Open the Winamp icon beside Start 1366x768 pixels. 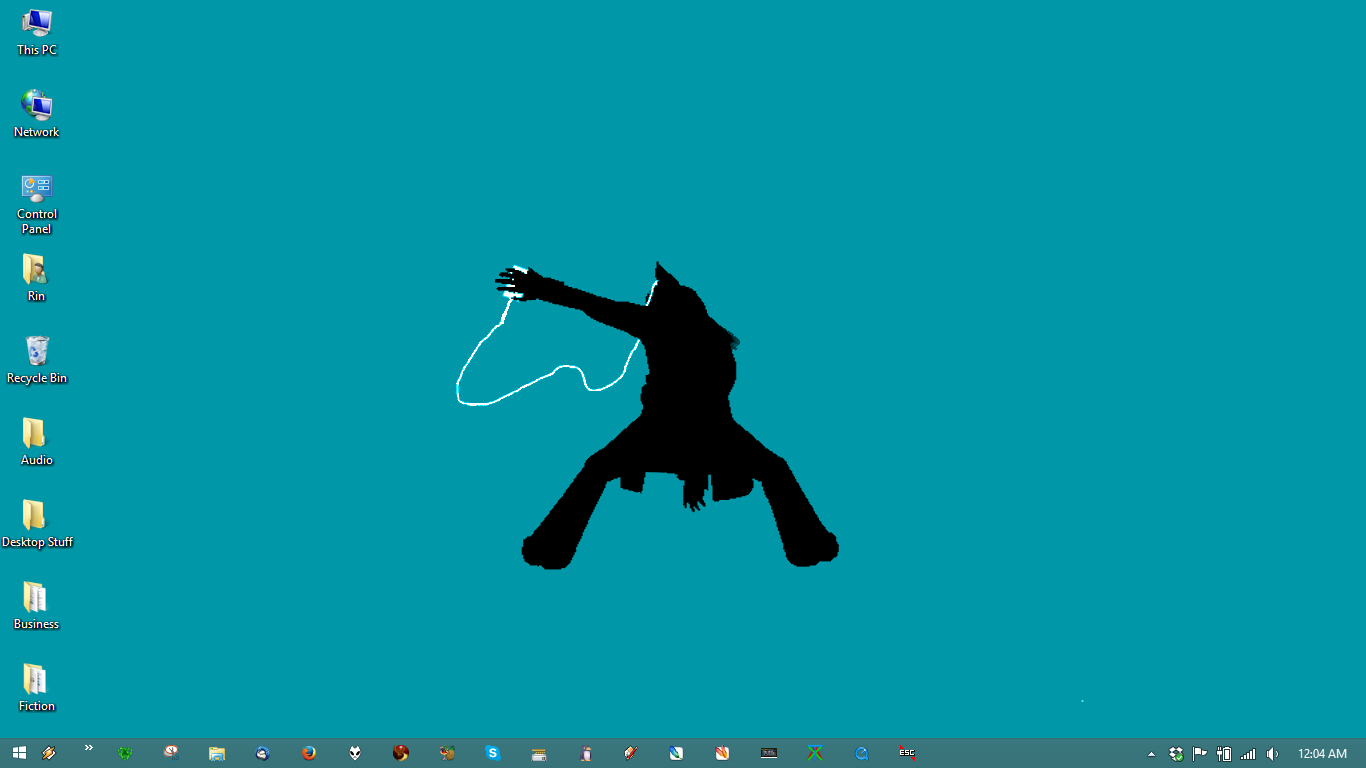click(48, 753)
